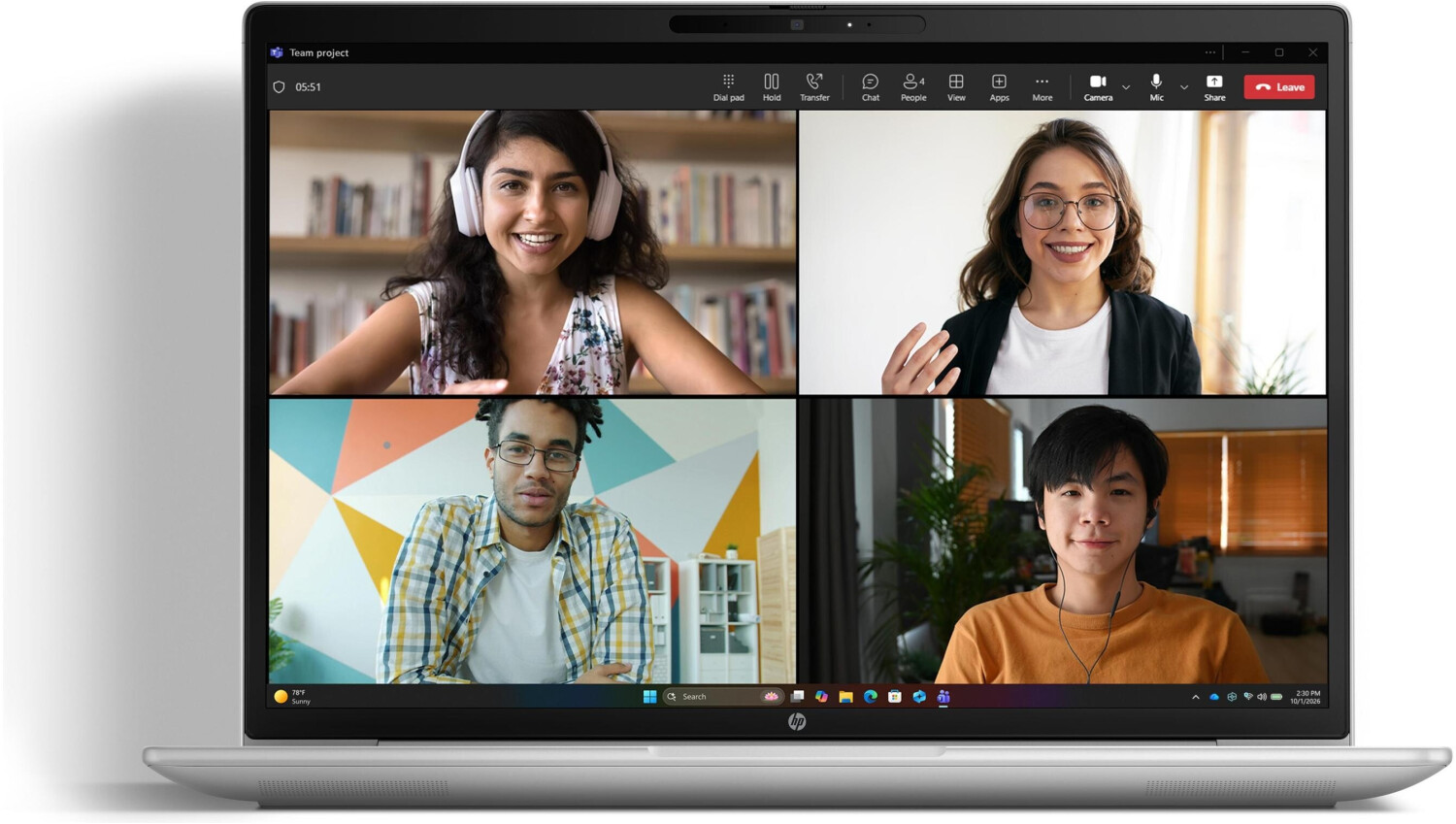This screenshot has height=824, width=1456.
Task: Show hidden system tray icons chevron
Action: (x=1196, y=697)
